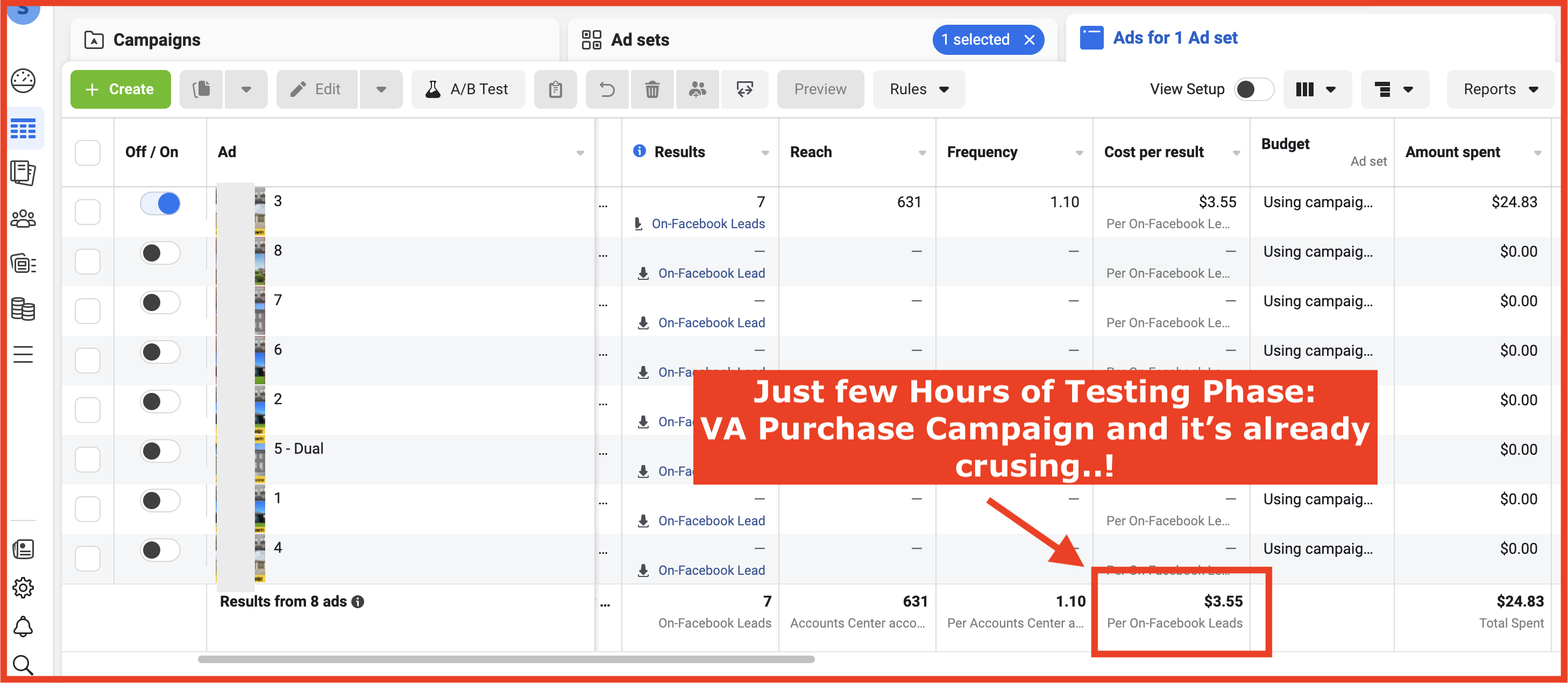Click the A/B Test button
Image resolution: width=1568 pixels, height=683 pixels.
click(x=467, y=89)
